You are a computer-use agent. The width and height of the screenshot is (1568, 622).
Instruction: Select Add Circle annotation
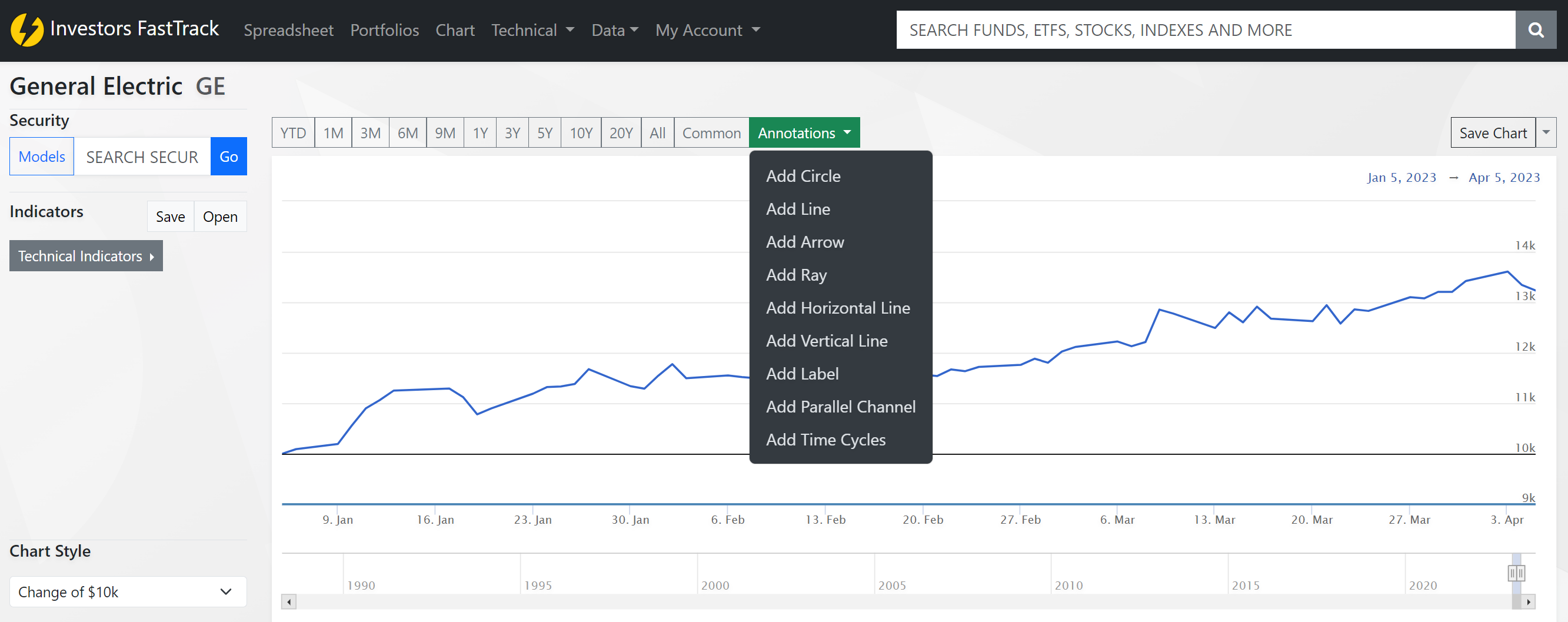(841, 176)
